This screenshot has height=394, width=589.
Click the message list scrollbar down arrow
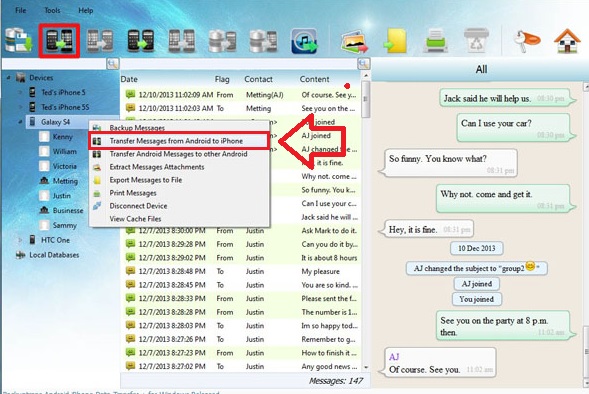pyautogui.click(x=366, y=367)
